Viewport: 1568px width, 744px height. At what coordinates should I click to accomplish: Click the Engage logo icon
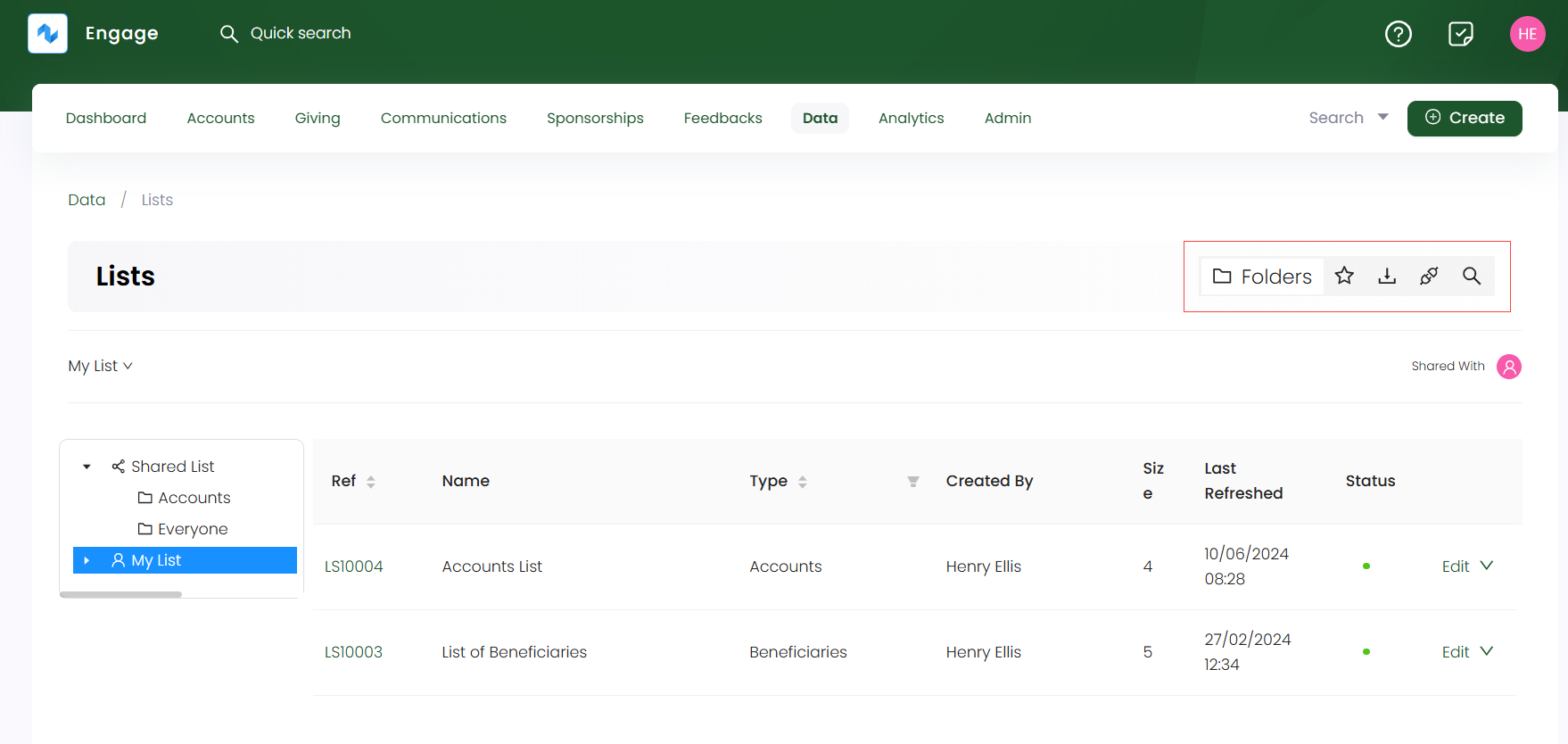point(47,34)
